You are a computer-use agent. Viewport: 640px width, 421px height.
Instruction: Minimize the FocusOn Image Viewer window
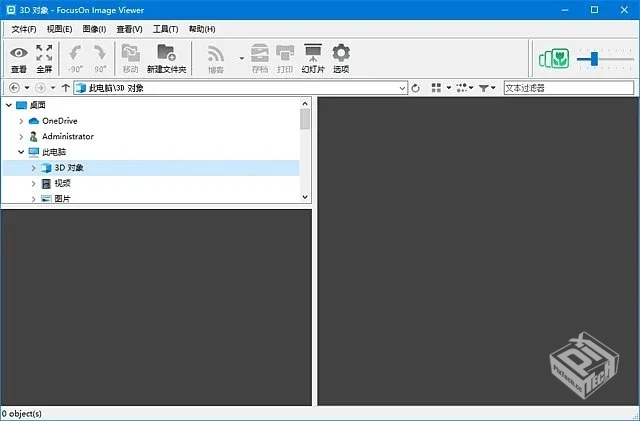[x=565, y=10]
